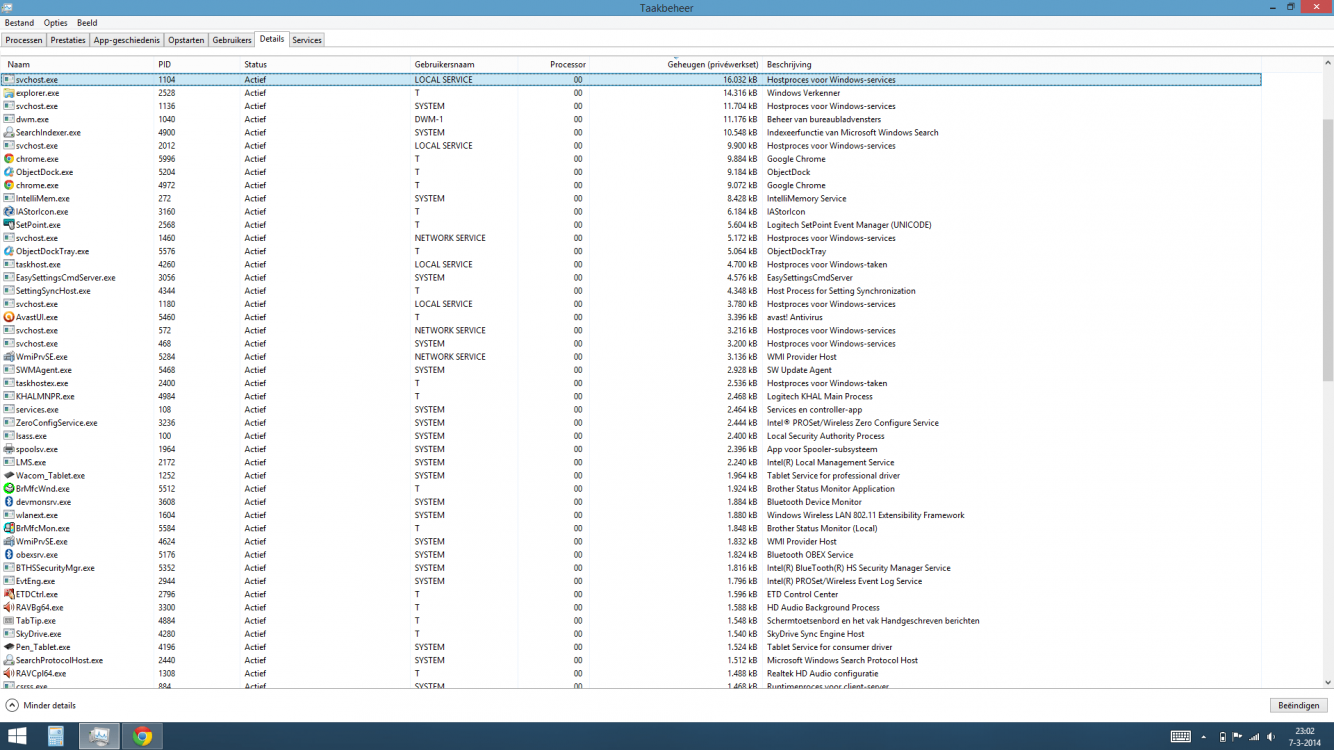
Task: Sort by the Naam column header
Action: 78,64
